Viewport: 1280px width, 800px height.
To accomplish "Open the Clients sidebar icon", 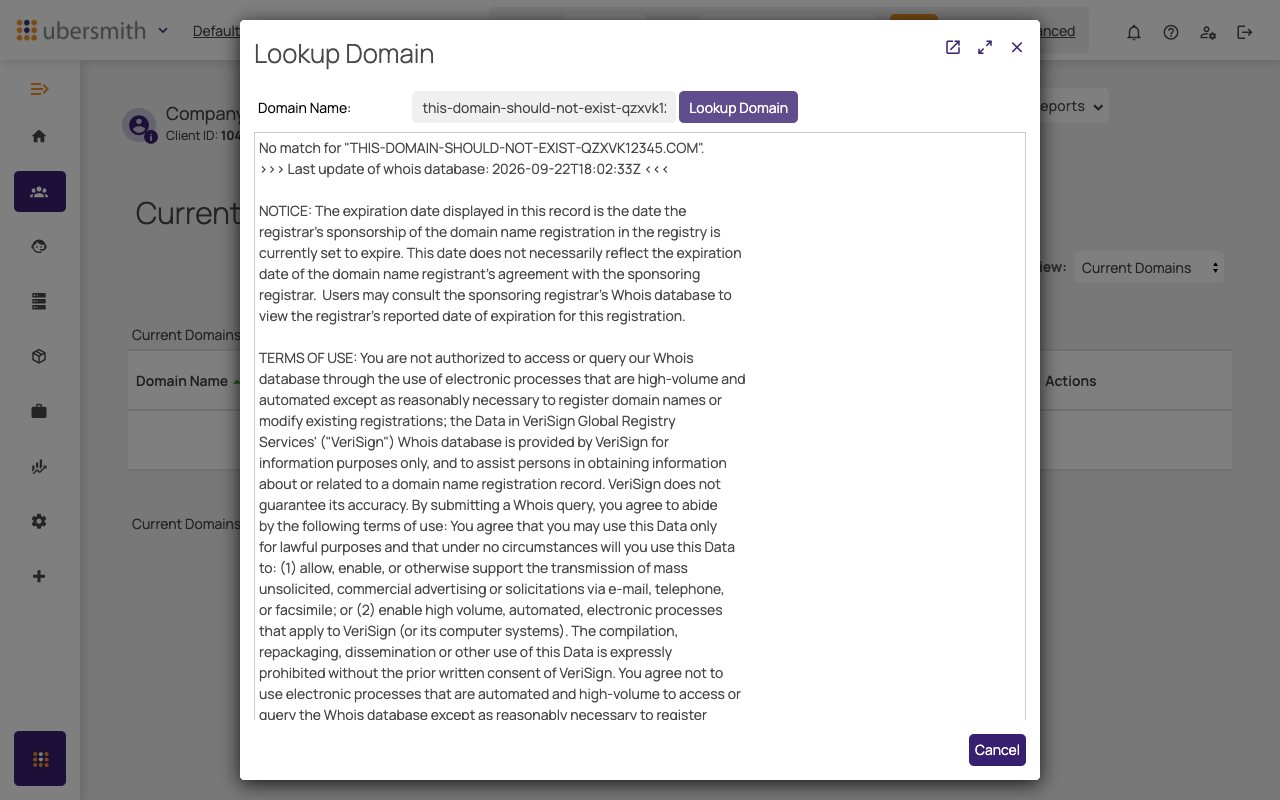I will point(40,191).
